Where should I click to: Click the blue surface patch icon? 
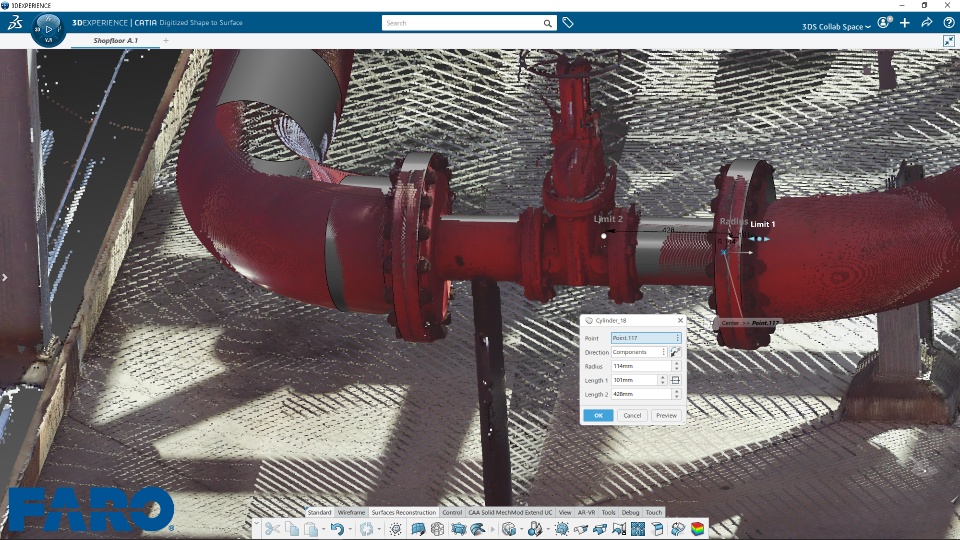click(x=459, y=528)
